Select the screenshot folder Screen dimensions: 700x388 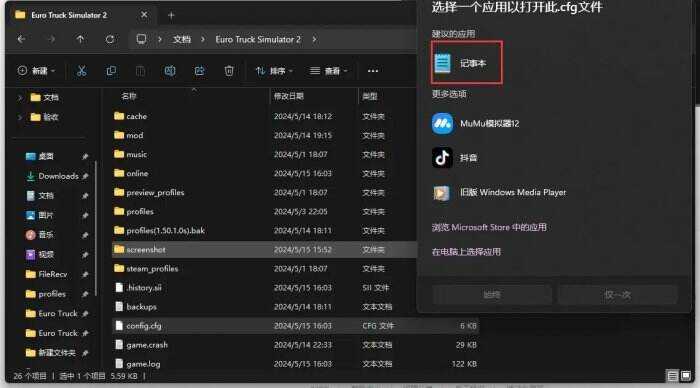click(264, 250)
